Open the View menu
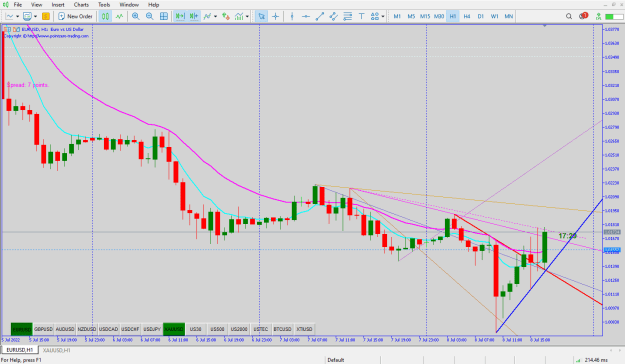The height and width of the screenshot is (364, 625). [x=36, y=5]
